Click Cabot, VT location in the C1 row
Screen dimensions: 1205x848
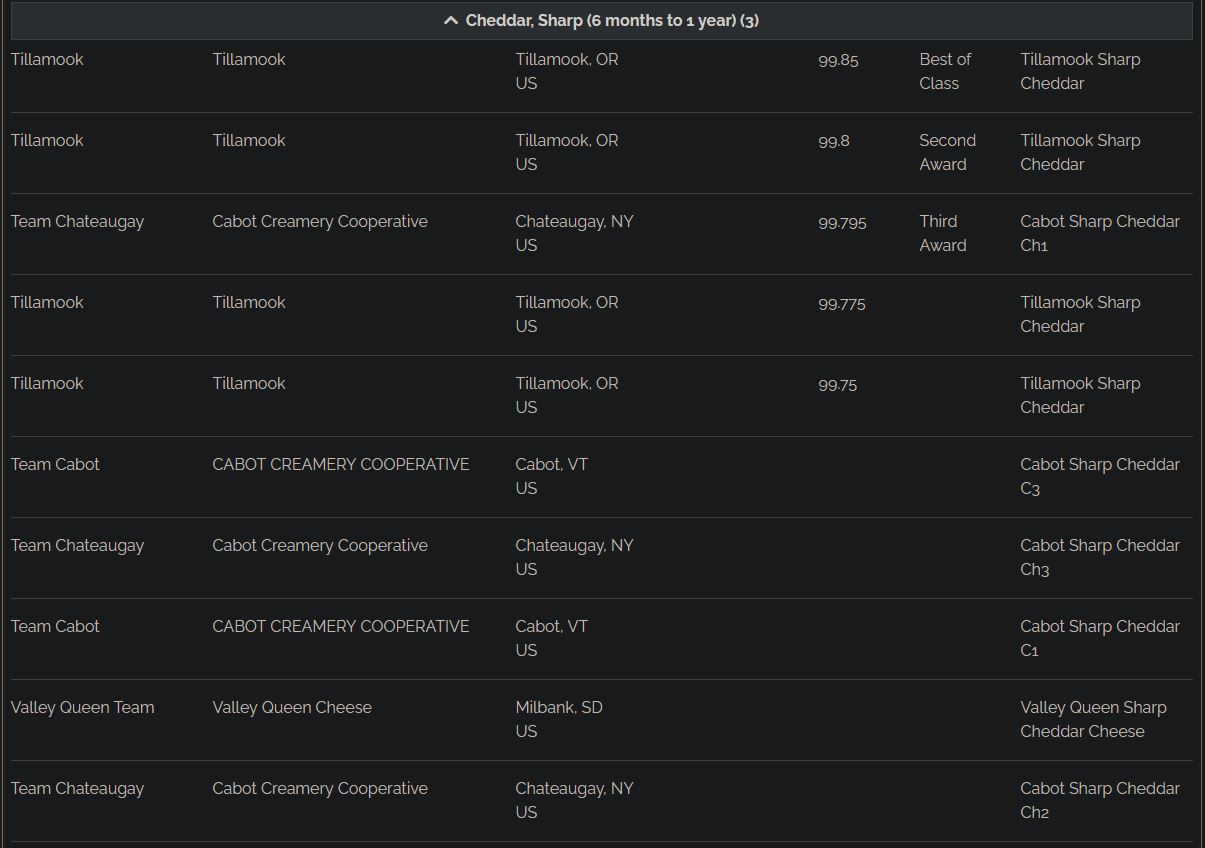(551, 638)
